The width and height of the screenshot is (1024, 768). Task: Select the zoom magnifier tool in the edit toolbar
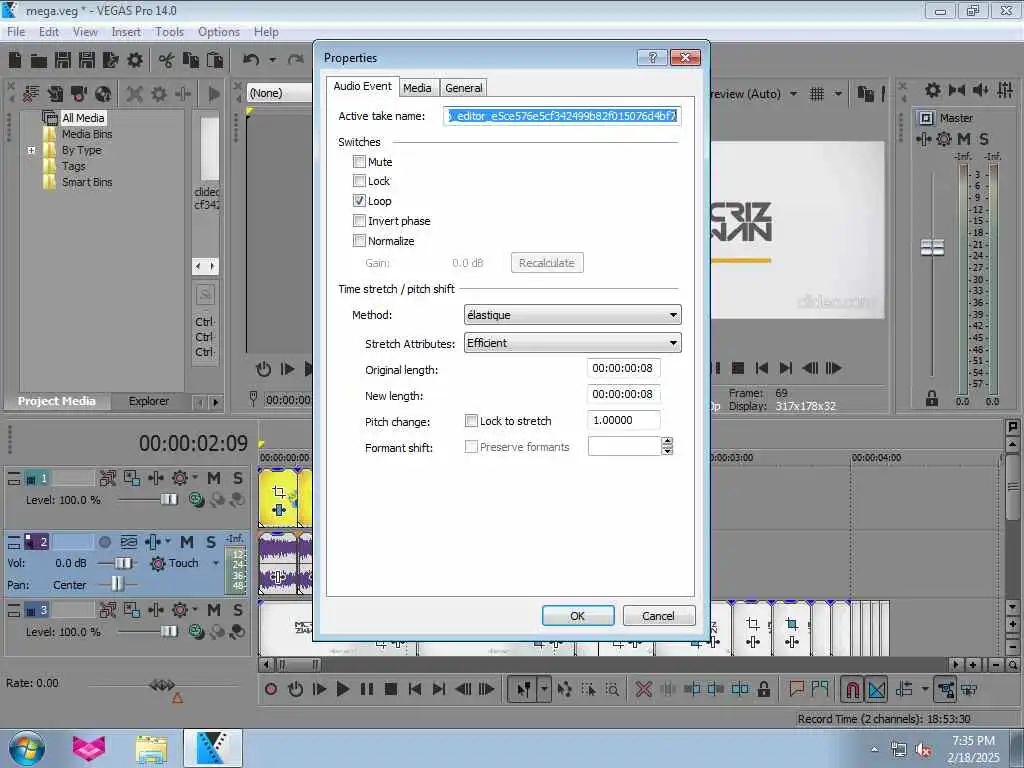[x=612, y=689]
